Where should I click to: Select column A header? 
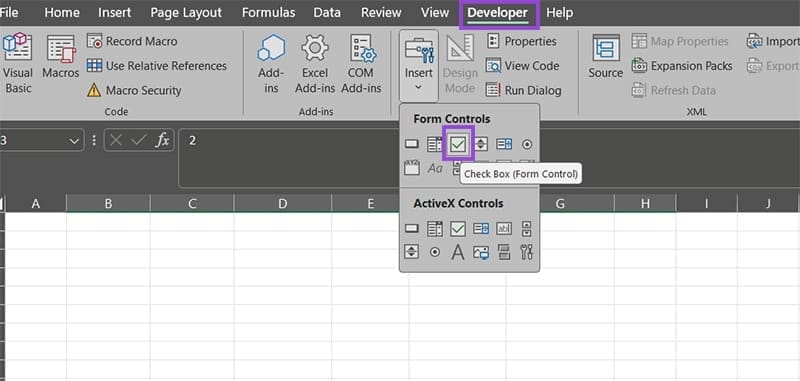[x=36, y=204]
